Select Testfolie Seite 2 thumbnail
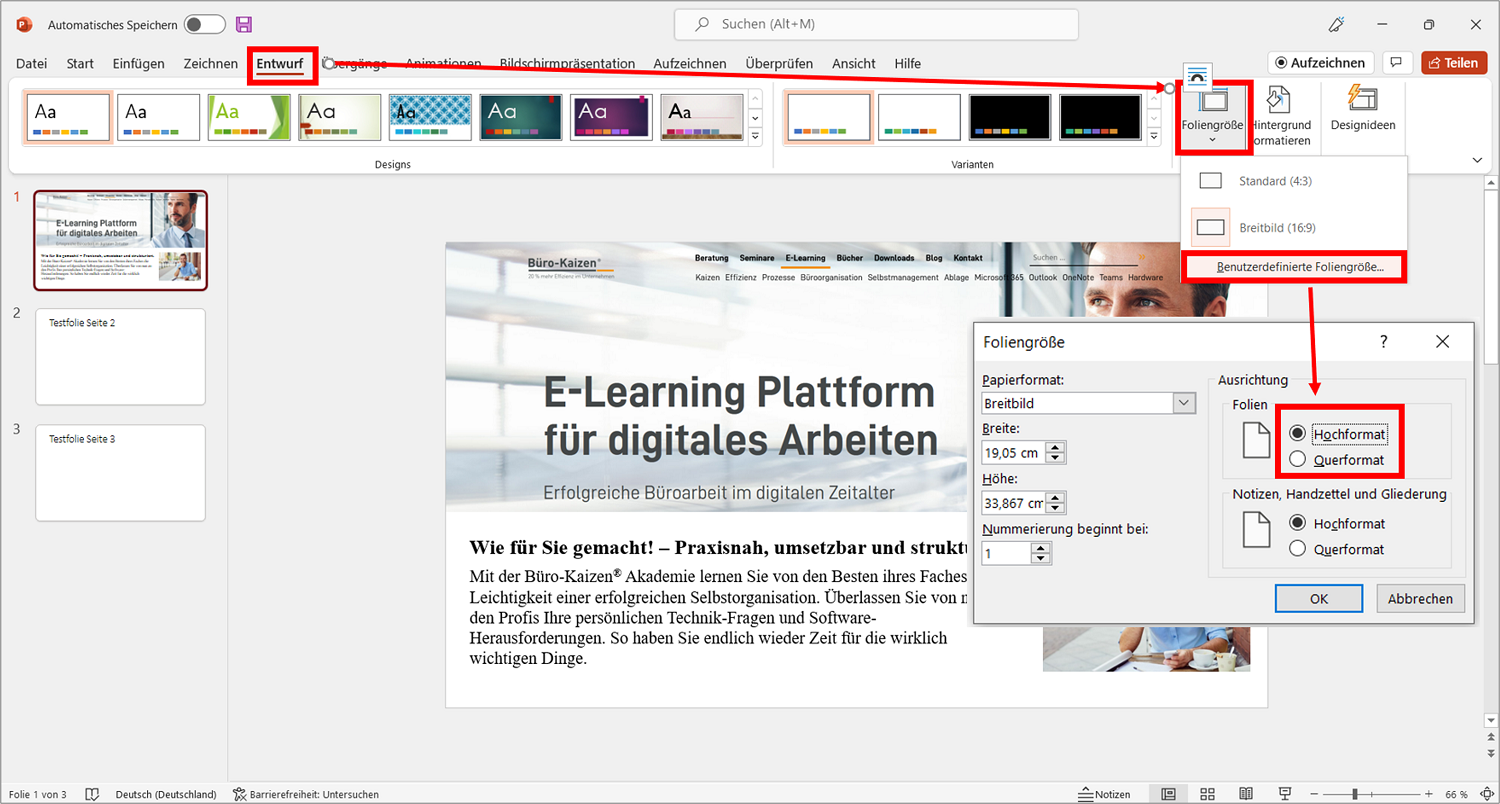Screen dimensions: 1500x804 [121, 357]
